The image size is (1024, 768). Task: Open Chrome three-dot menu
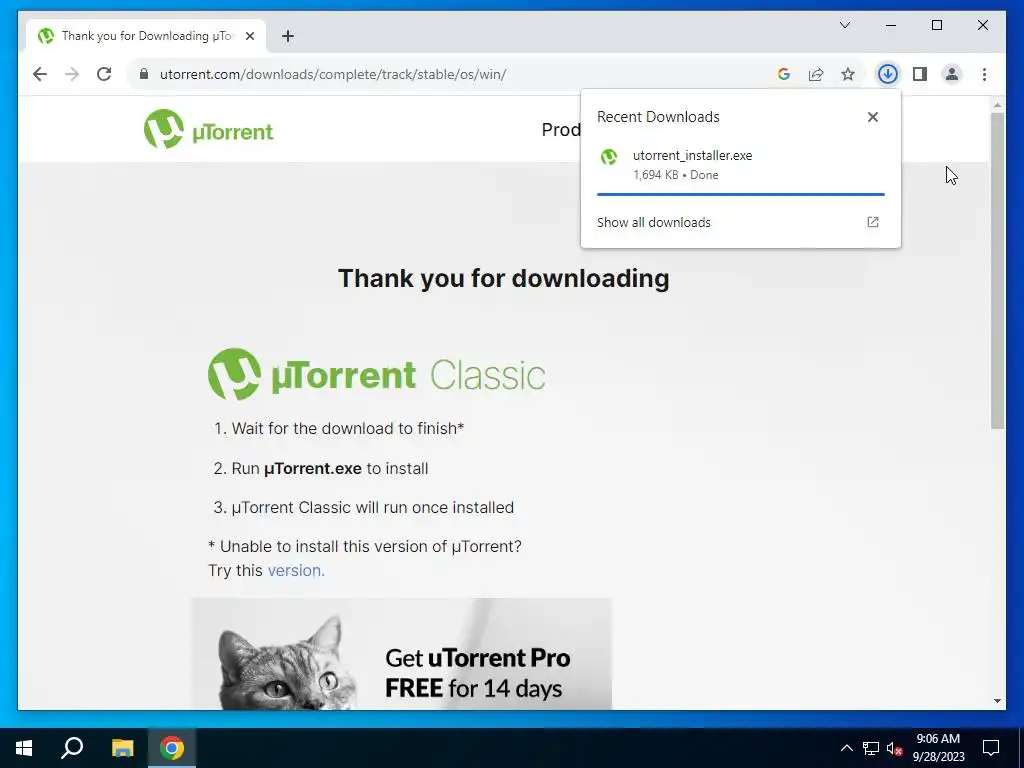(984, 74)
